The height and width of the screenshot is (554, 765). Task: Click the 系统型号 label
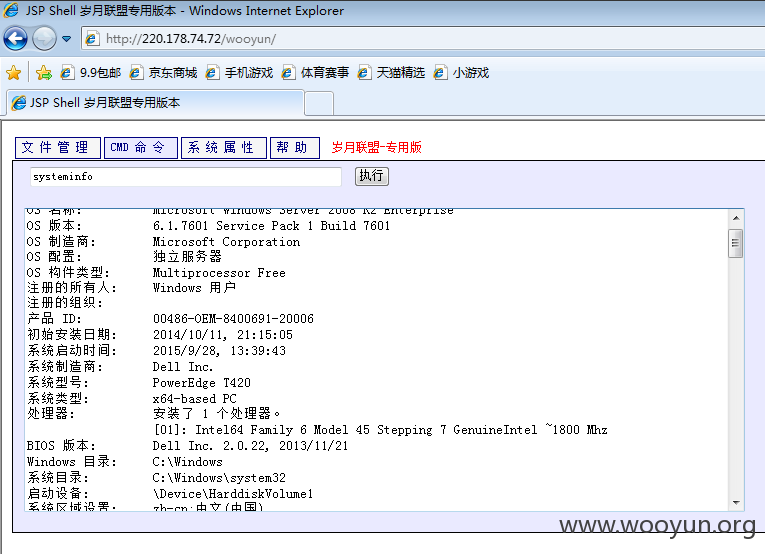[x=58, y=383]
